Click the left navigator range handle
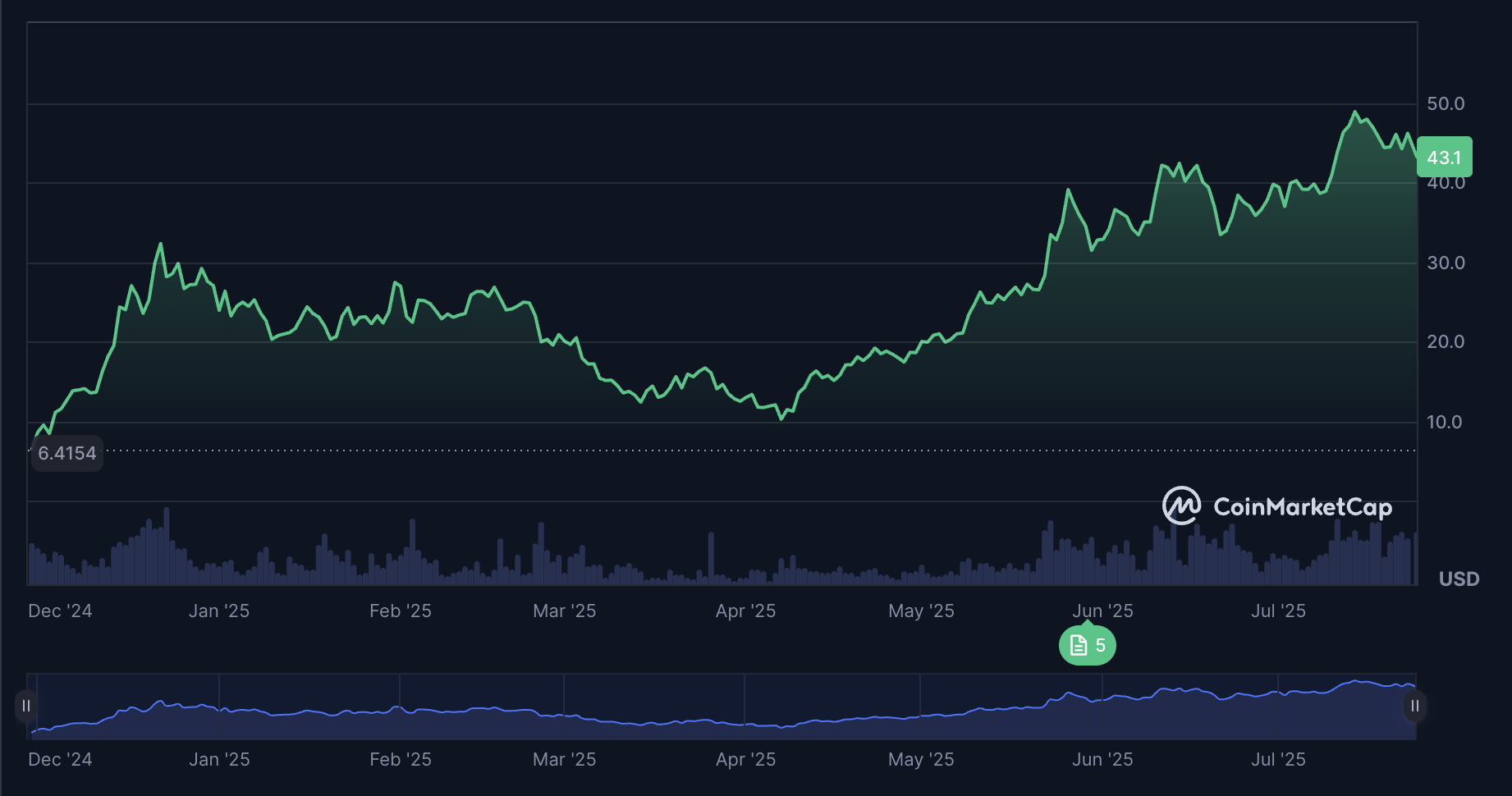Viewport: 1512px width, 796px height. (x=26, y=706)
